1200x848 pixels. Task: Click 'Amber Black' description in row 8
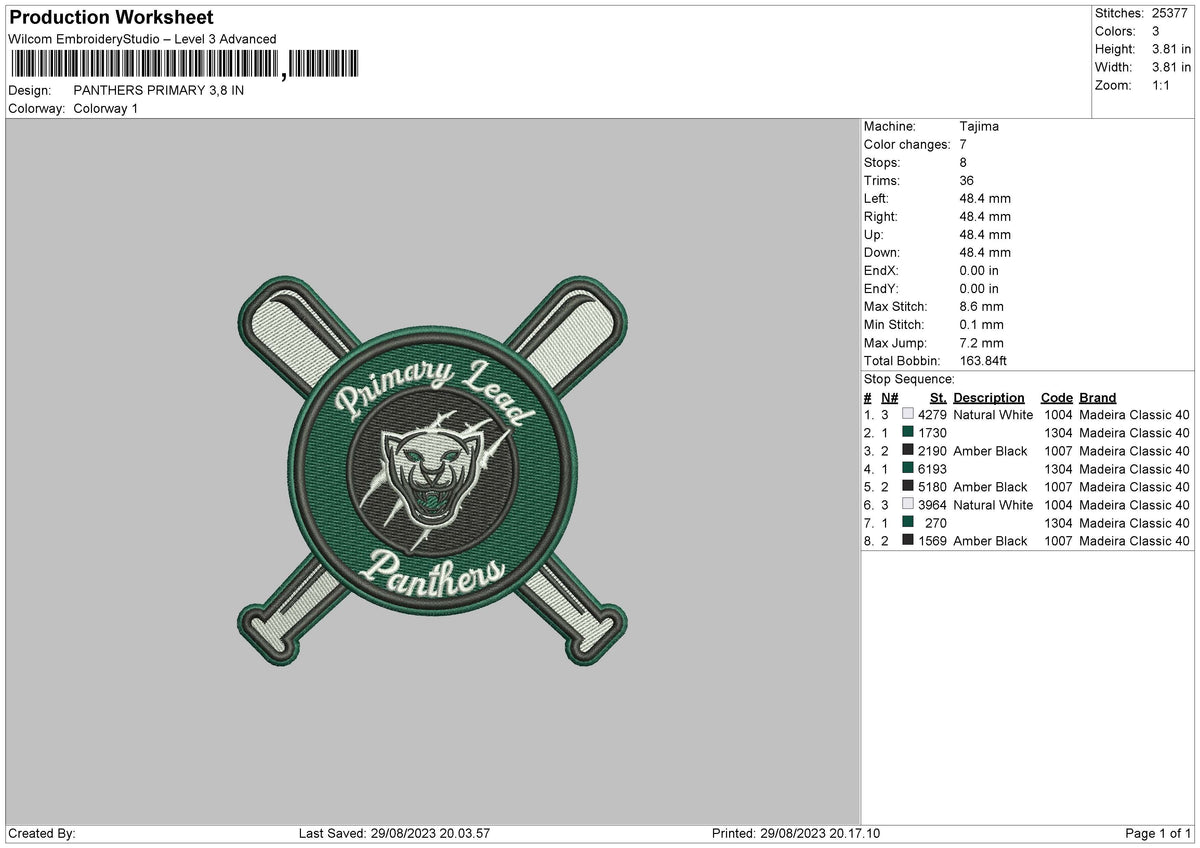(990, 541)
